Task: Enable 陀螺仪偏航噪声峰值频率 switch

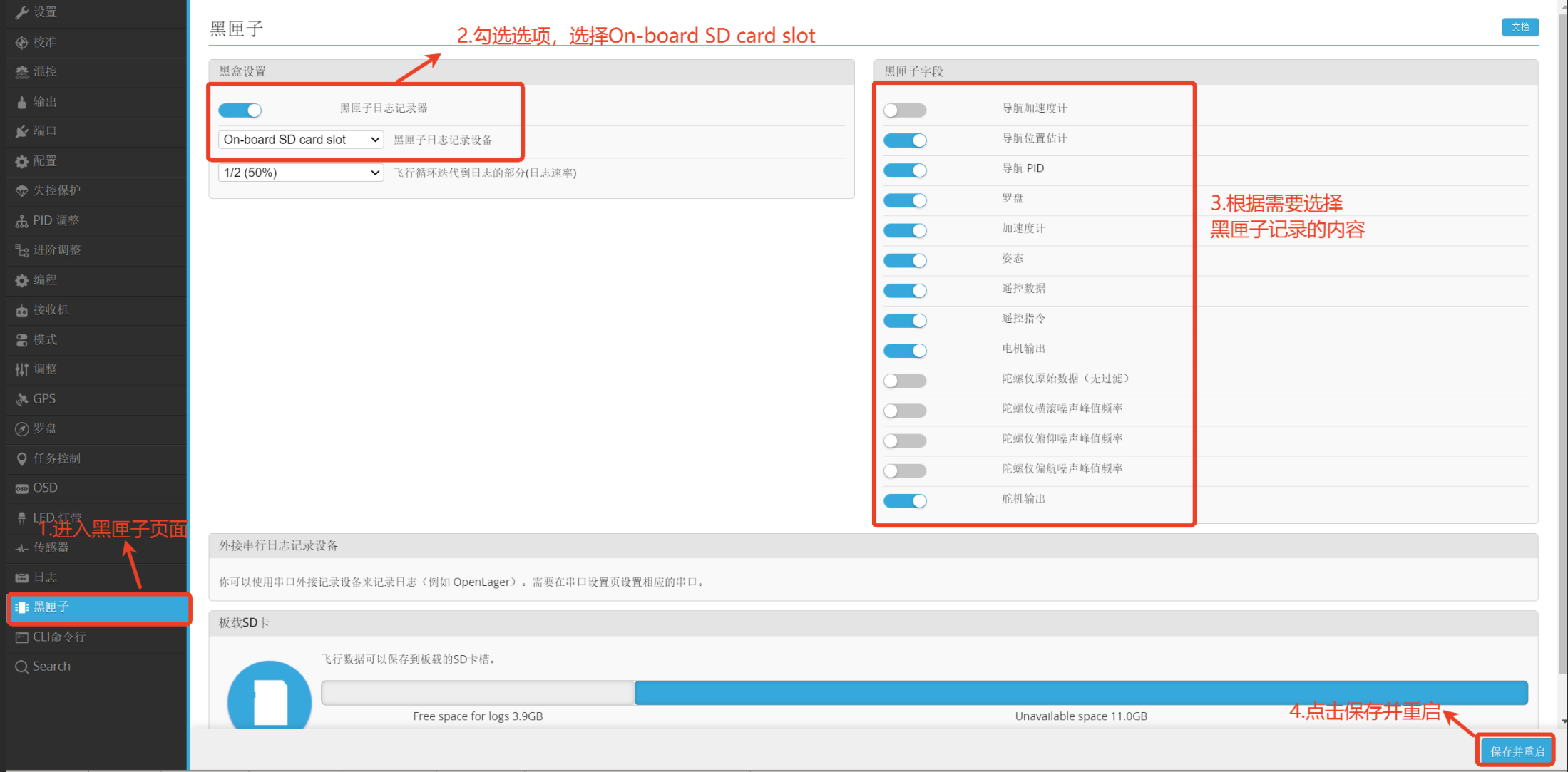Action: [905, 470]
